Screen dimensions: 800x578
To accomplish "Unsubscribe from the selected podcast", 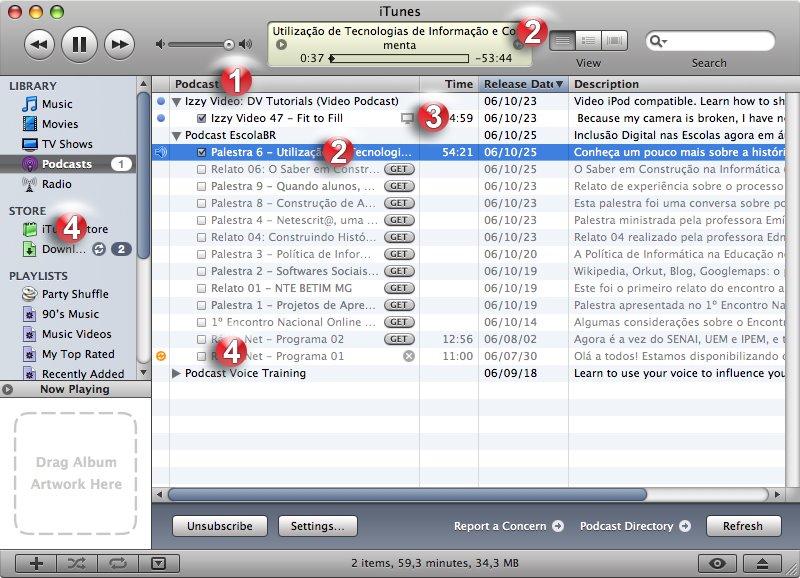I will coord(220,526).
